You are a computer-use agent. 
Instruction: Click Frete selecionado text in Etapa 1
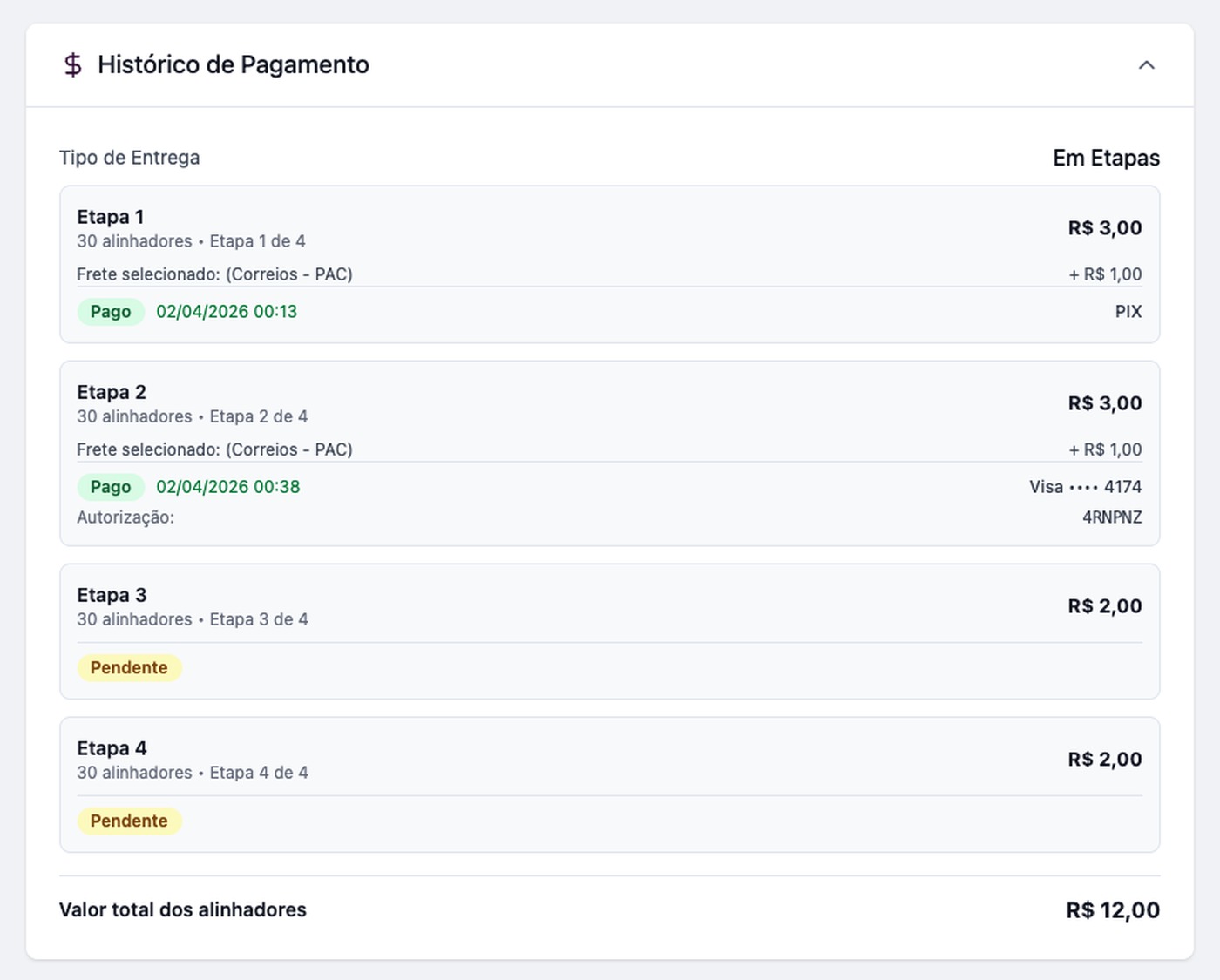click(x=214, y=274)
